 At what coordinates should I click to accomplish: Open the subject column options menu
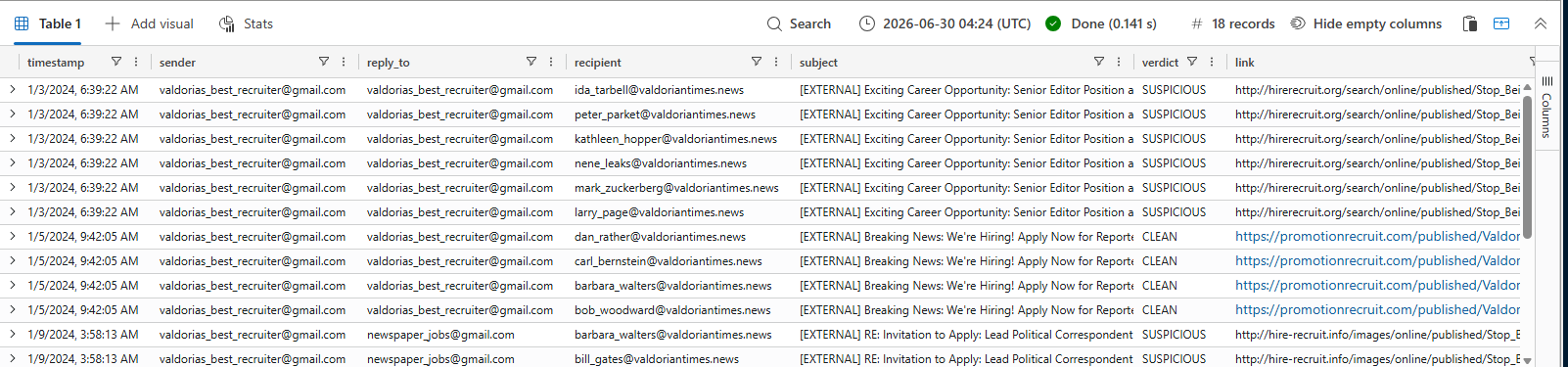(1119, 62)
